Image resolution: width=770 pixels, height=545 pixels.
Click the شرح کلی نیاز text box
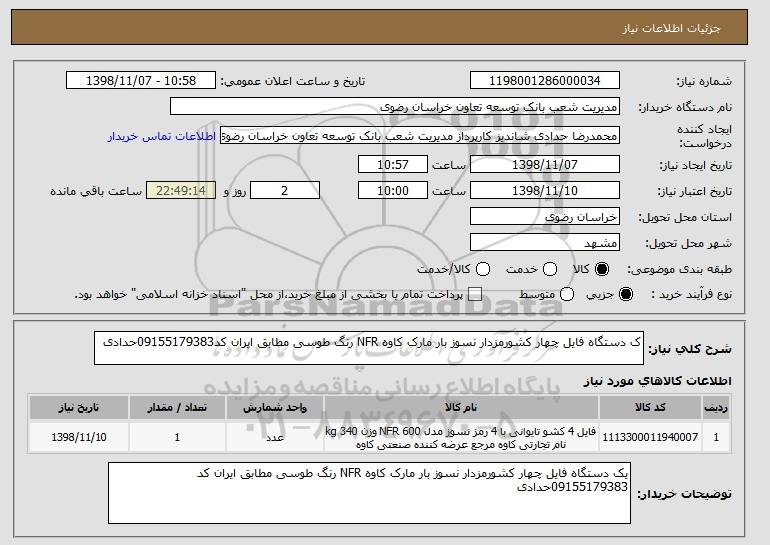point(369,348)
